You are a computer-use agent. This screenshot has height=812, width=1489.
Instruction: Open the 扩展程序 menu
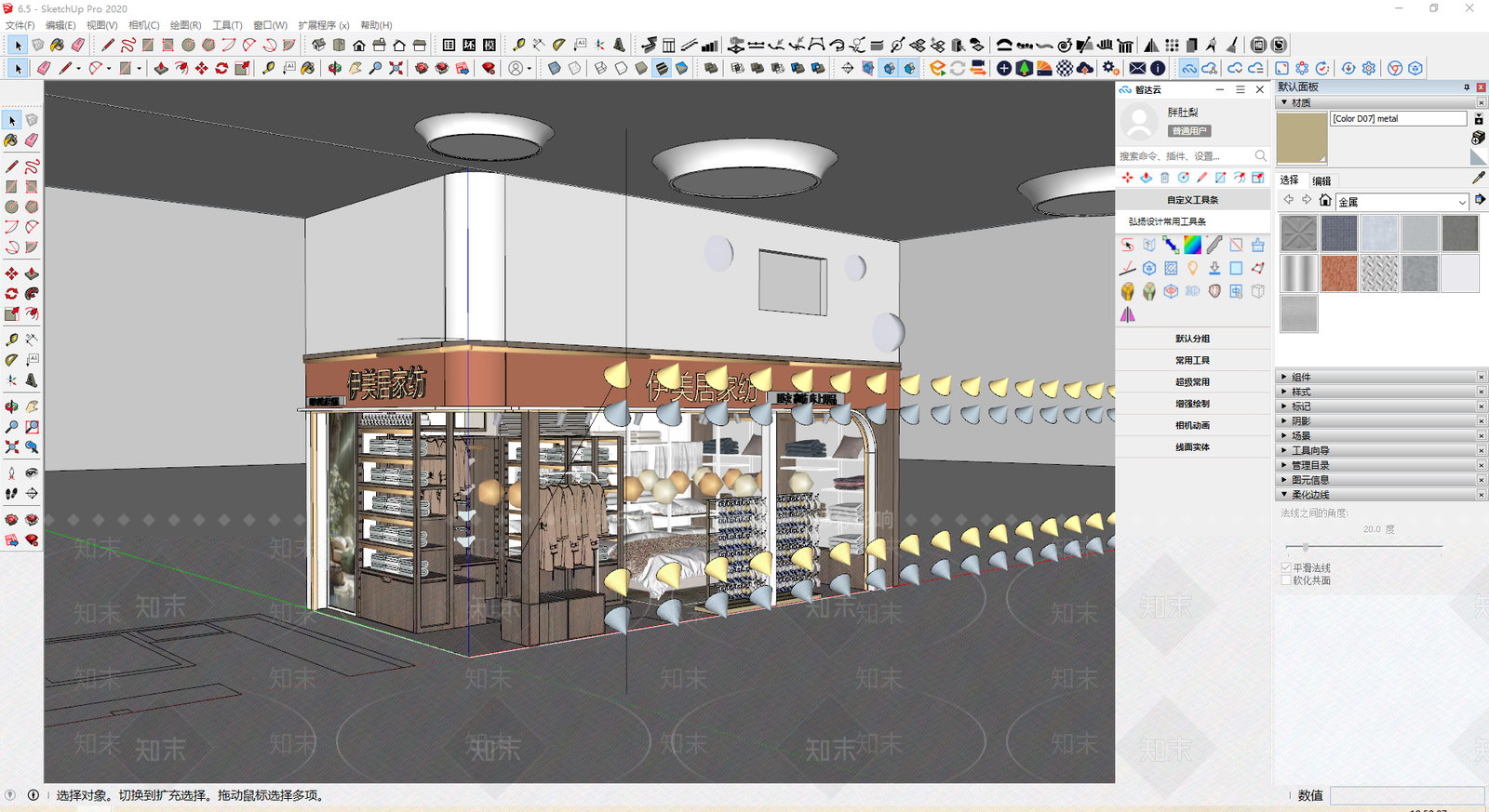pyautogui.click(x=324, y=25)
